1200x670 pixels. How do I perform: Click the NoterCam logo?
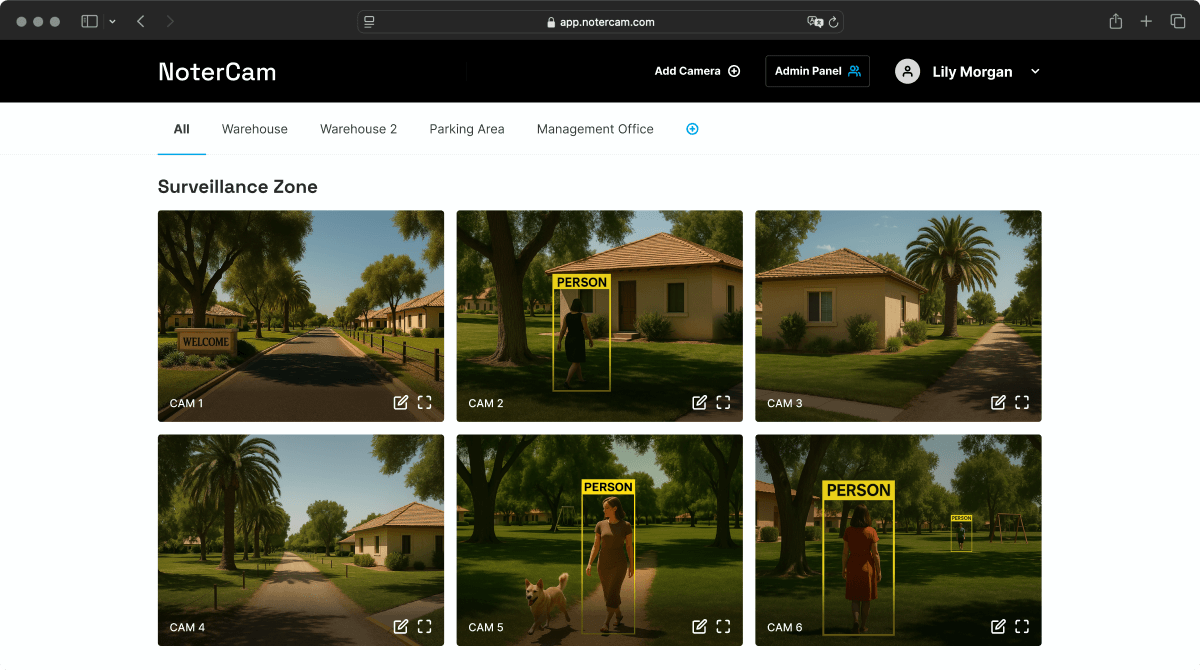click(x=216, y=71)
